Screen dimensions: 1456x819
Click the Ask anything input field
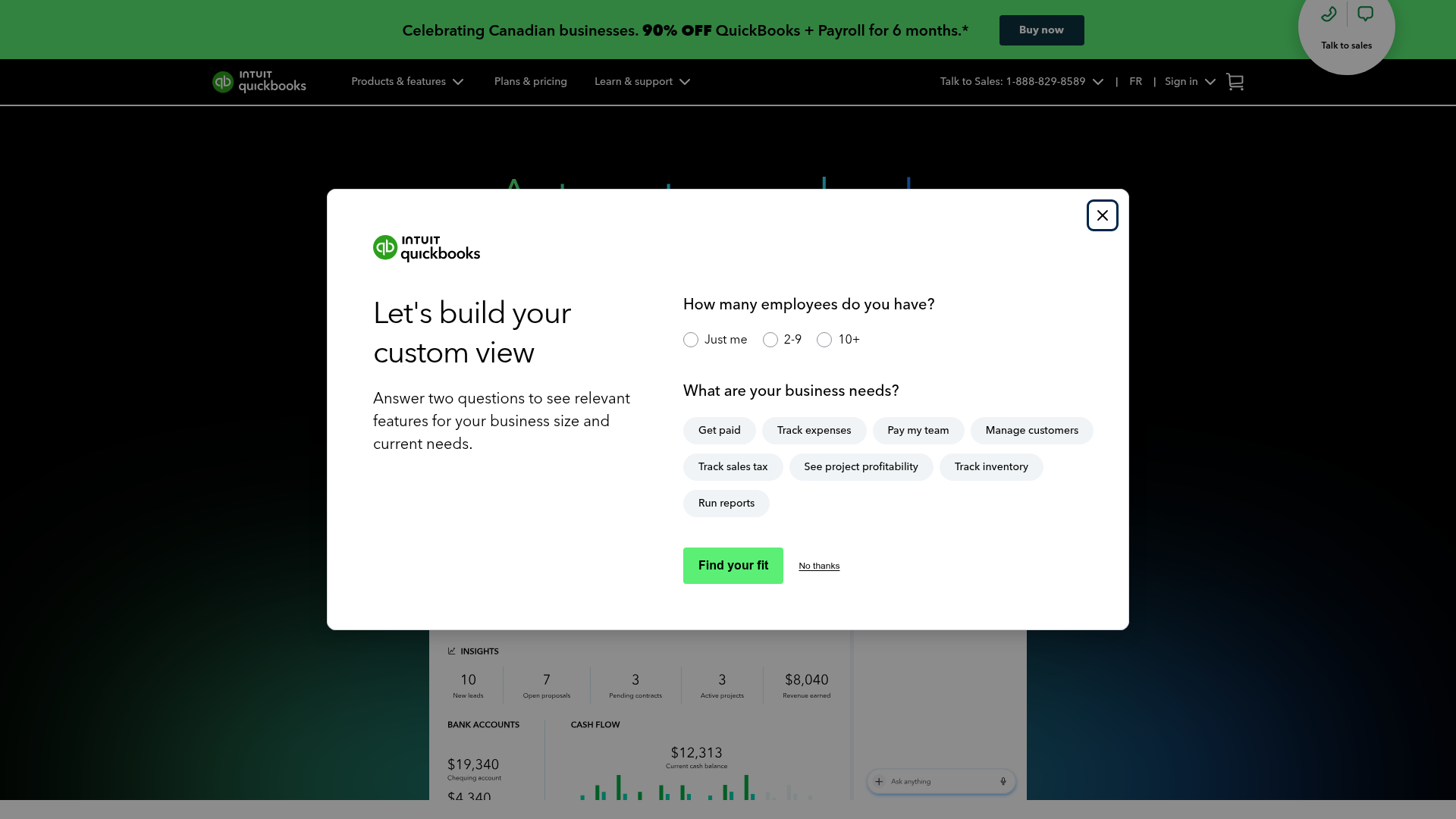941,781
